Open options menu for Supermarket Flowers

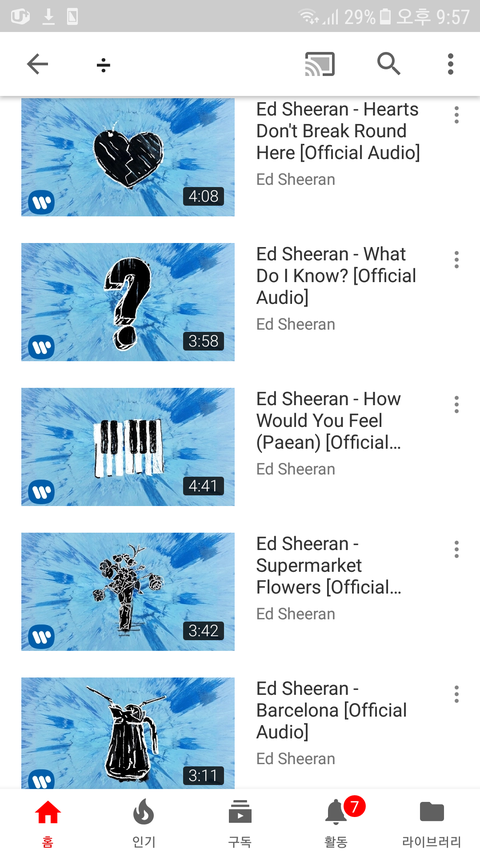(x=456, y=549)
